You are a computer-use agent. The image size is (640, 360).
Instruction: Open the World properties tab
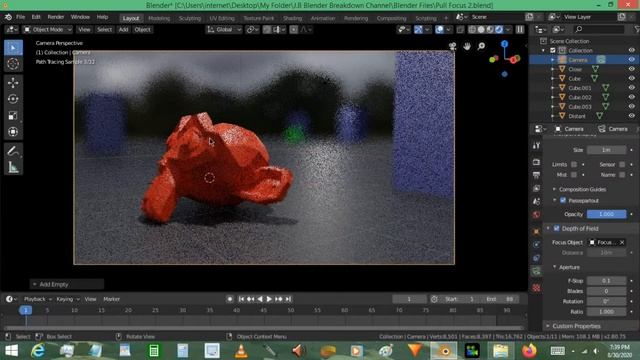coord(536,214)
